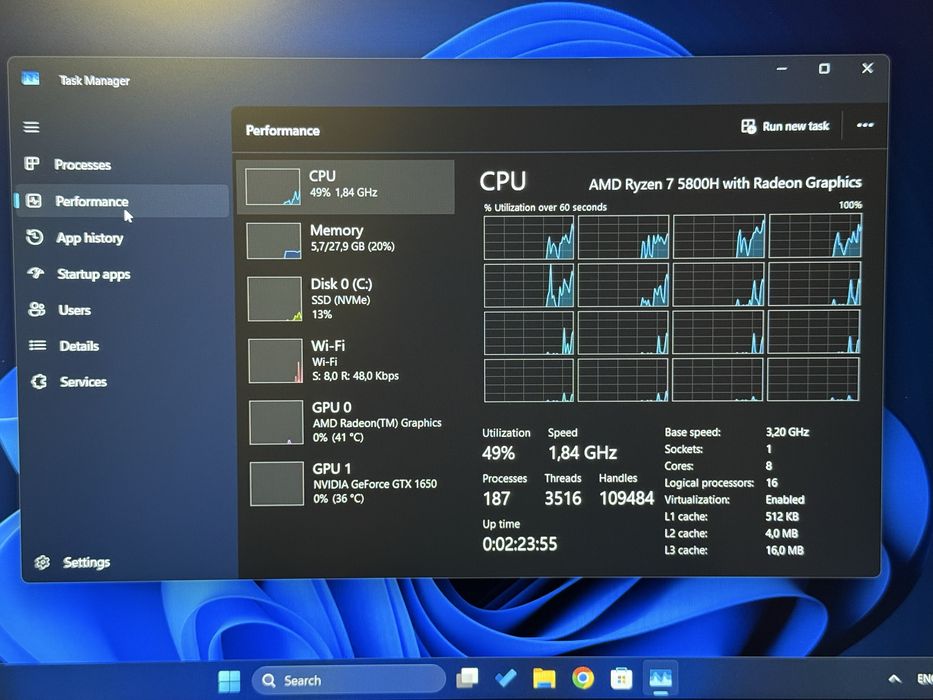Click the Users people icon
933x700 pixels.
coord(37,310)
